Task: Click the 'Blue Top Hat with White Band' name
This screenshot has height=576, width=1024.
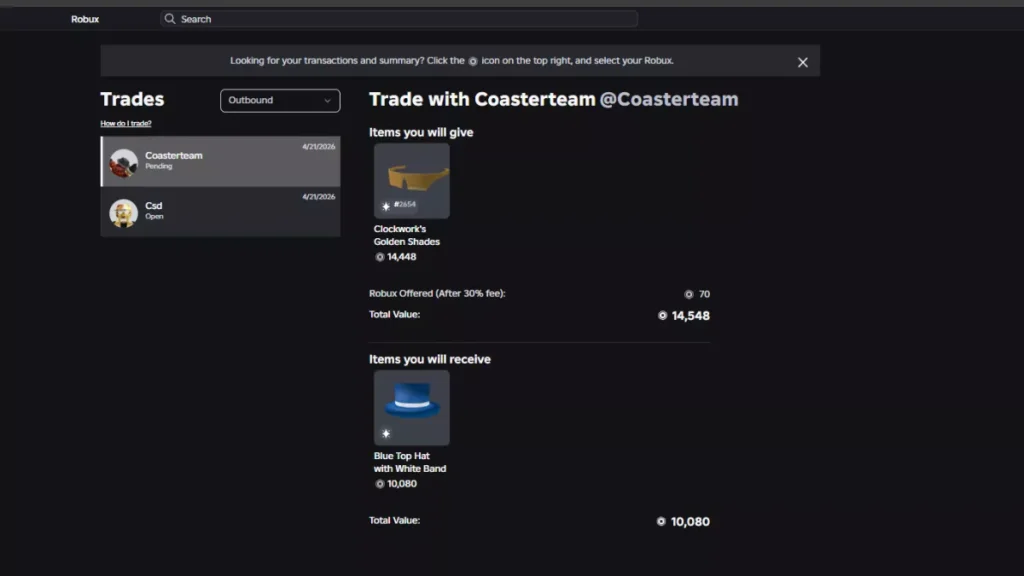Action: click(409, 462)
